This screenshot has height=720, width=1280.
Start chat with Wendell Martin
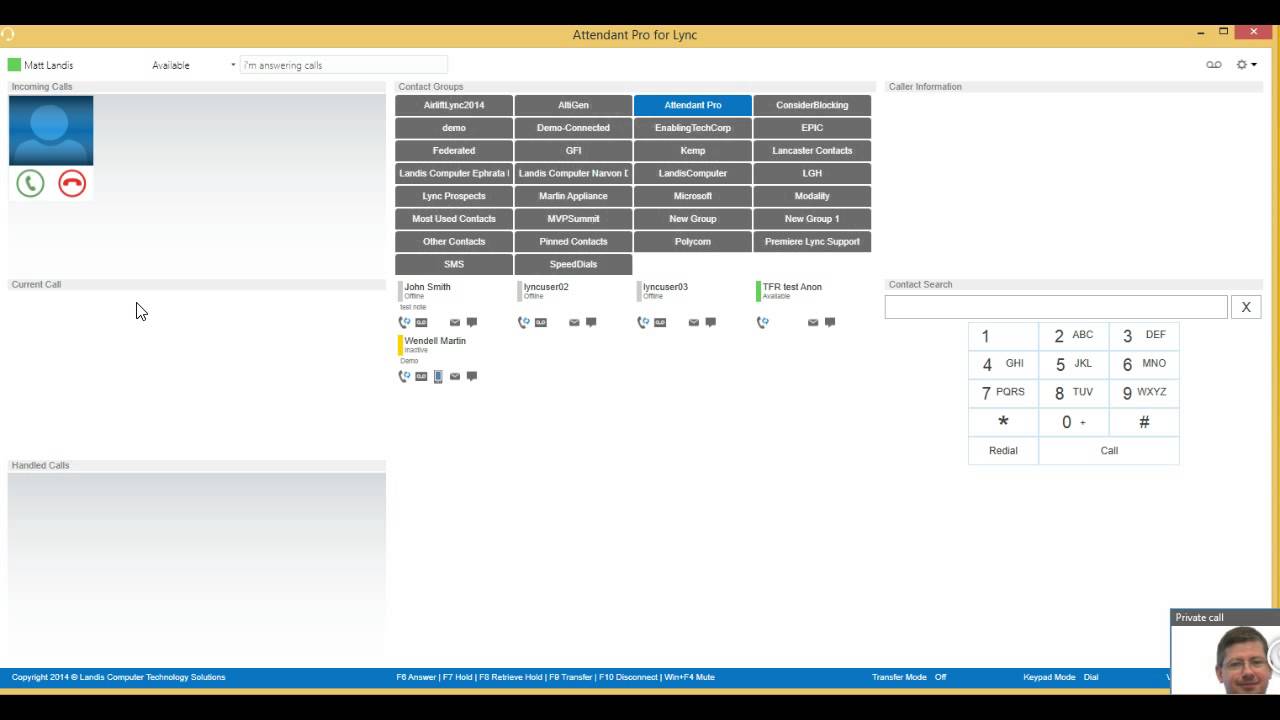(x=472, y=376)
